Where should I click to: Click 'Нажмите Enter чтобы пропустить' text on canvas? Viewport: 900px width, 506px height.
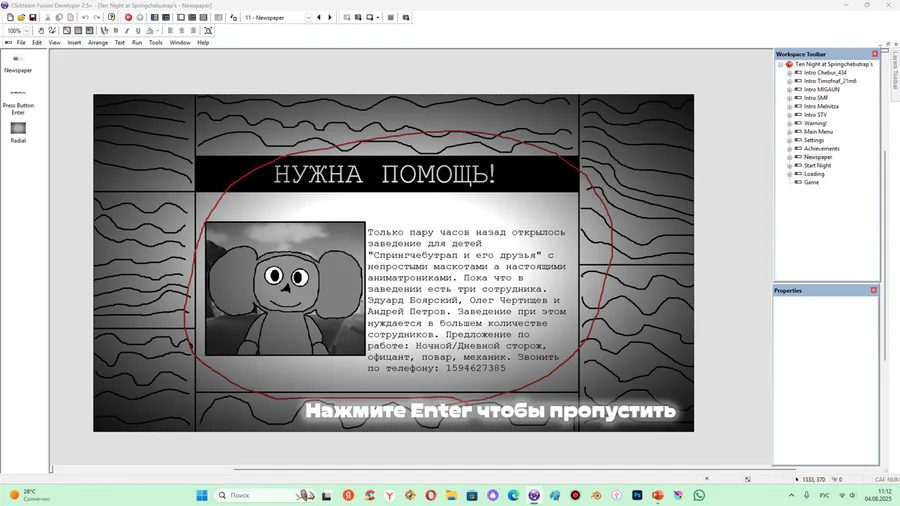click(x=490, y=411)
